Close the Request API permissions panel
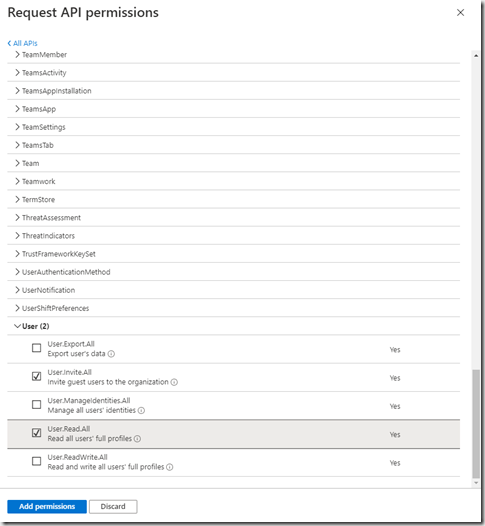This screenshot has width=485, height=526. click(x=460, y=13)
